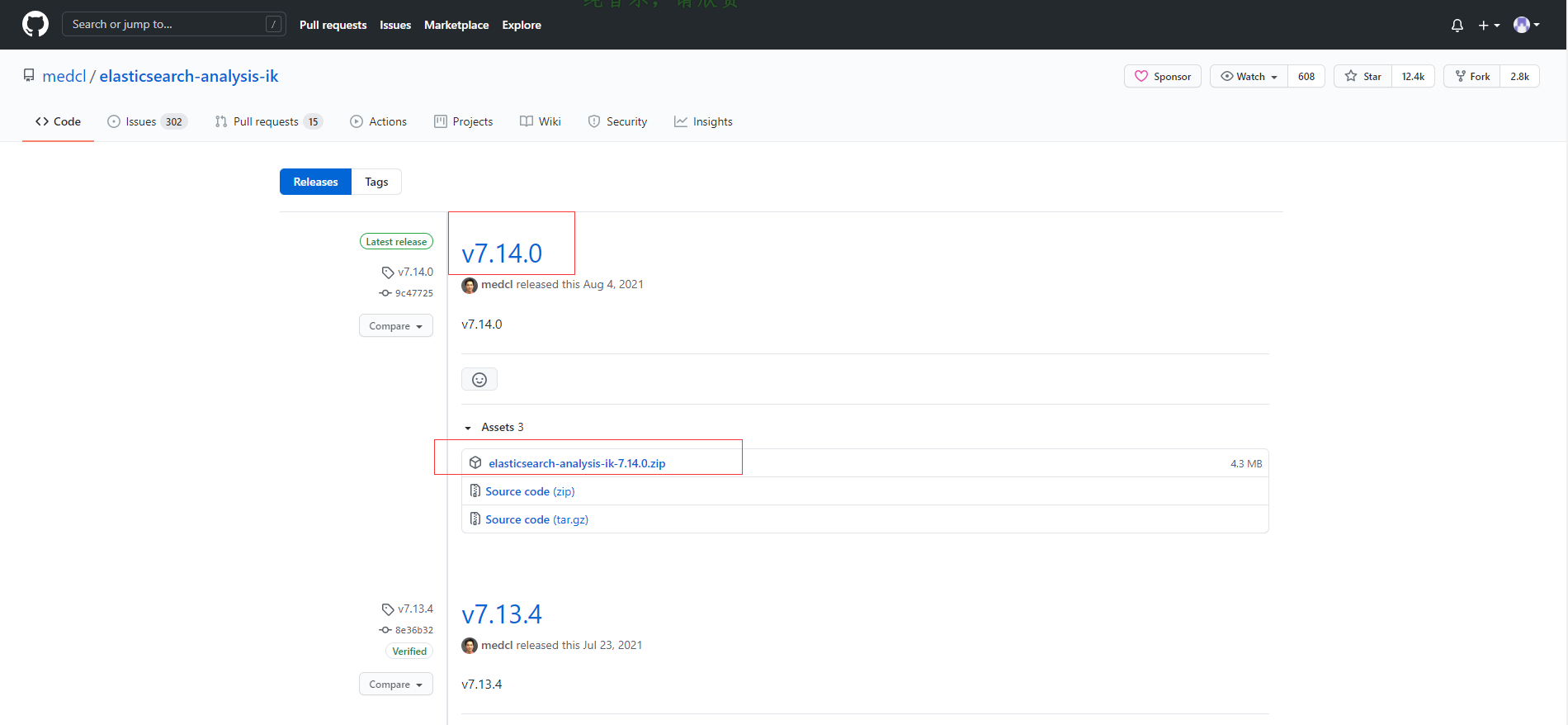
Task: Download Source code (zip)
Action: tap(530, 491)
